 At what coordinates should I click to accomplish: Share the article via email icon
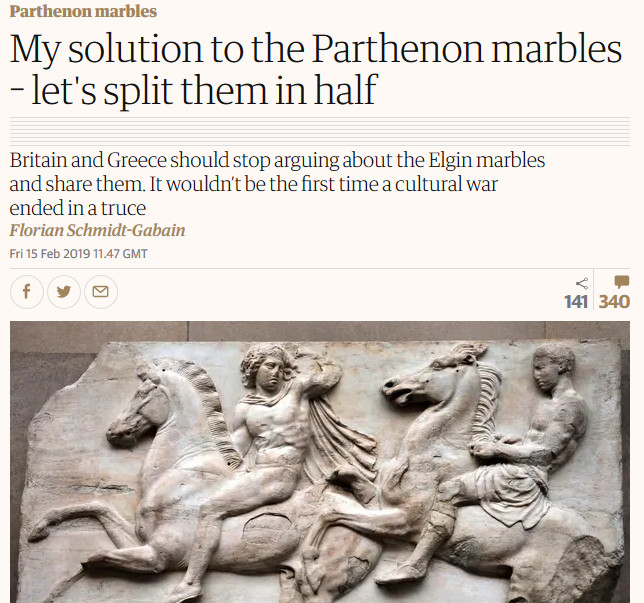click(101, 292)
